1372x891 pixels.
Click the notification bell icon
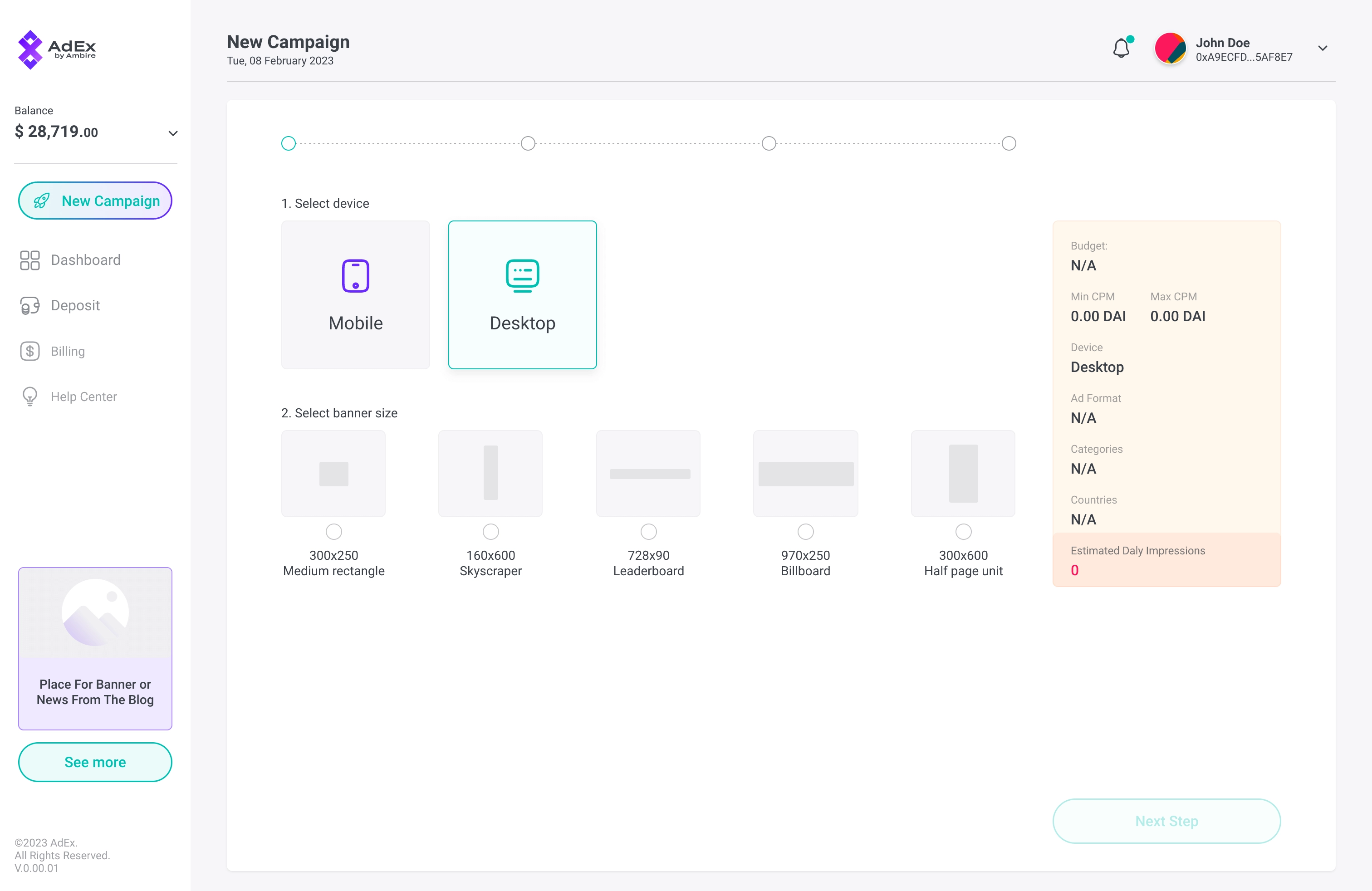coord(1121,49)
